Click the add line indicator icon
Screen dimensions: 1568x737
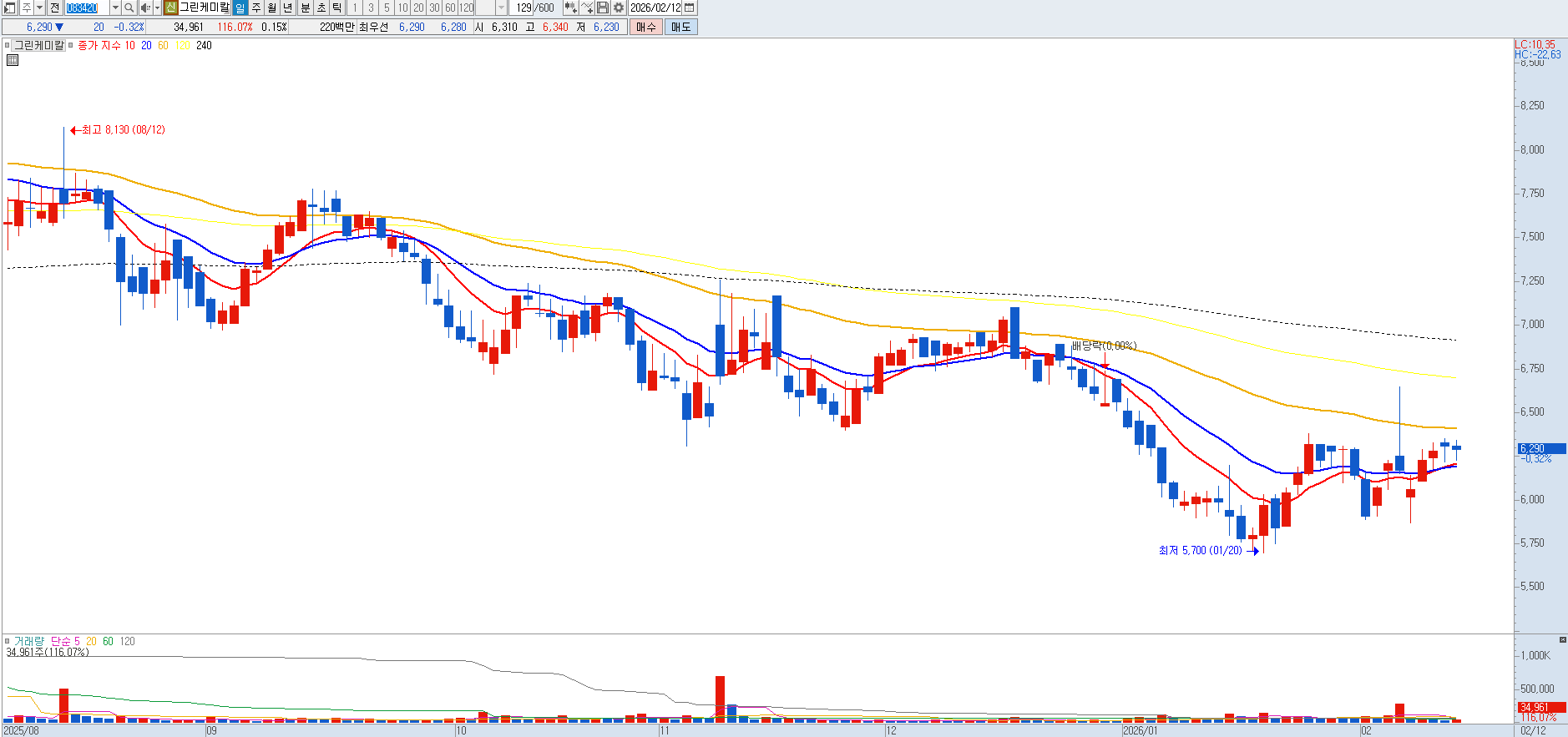[x=587, y=8]
